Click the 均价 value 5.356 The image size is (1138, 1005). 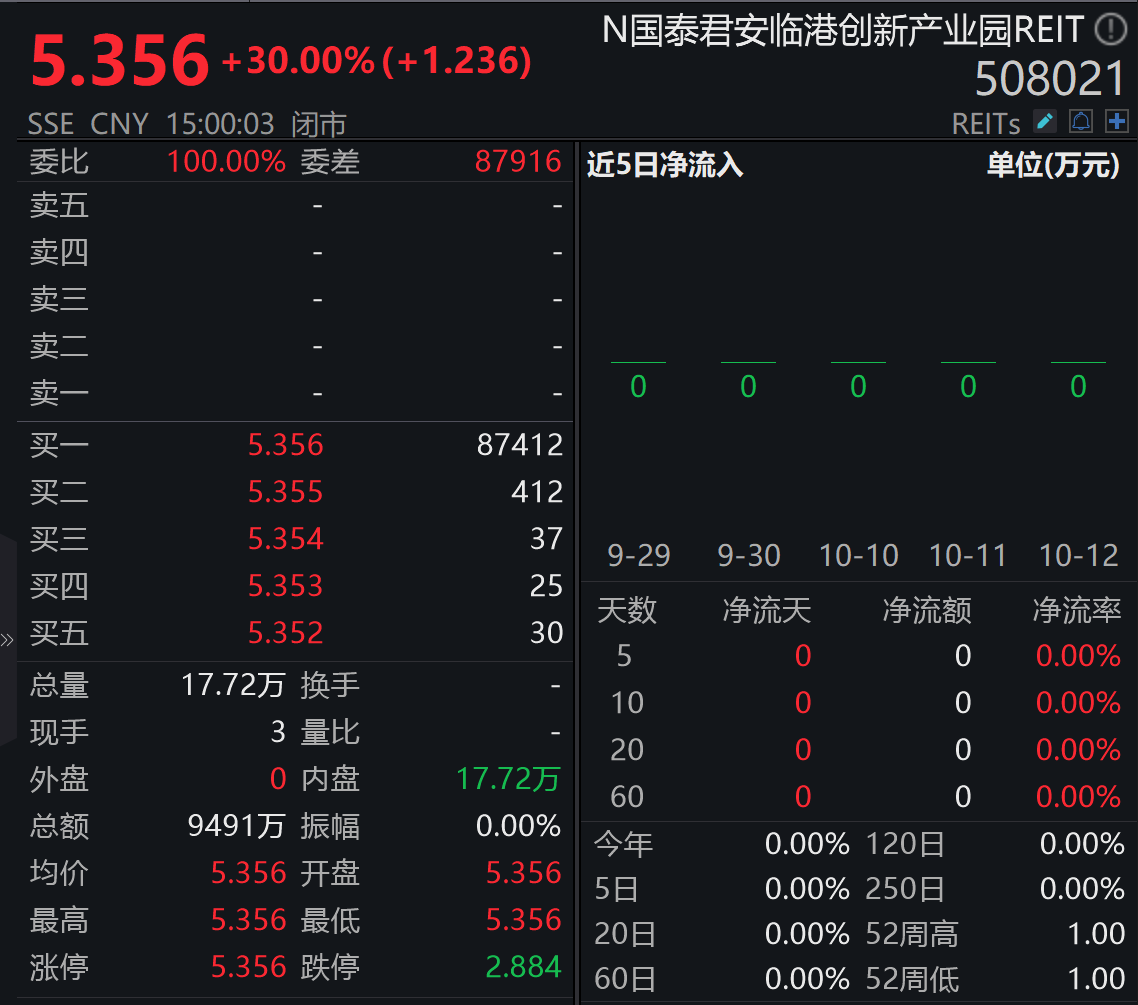[x=248, y=873]
